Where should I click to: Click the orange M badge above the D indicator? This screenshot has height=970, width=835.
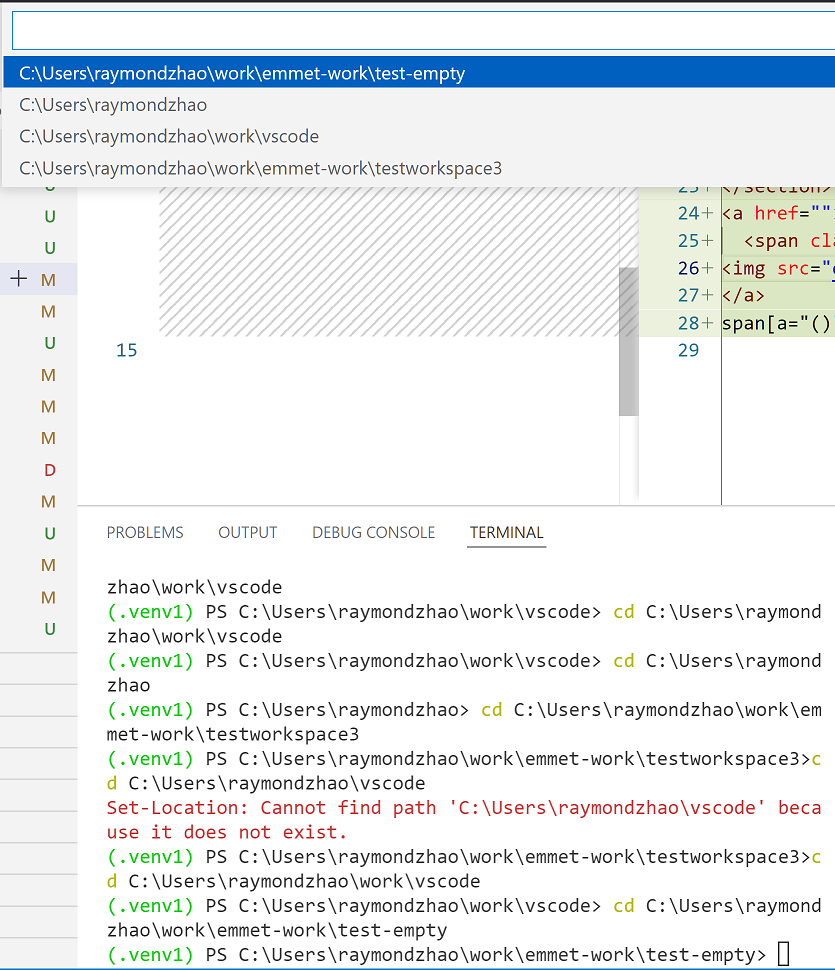(x=48, y=438)
